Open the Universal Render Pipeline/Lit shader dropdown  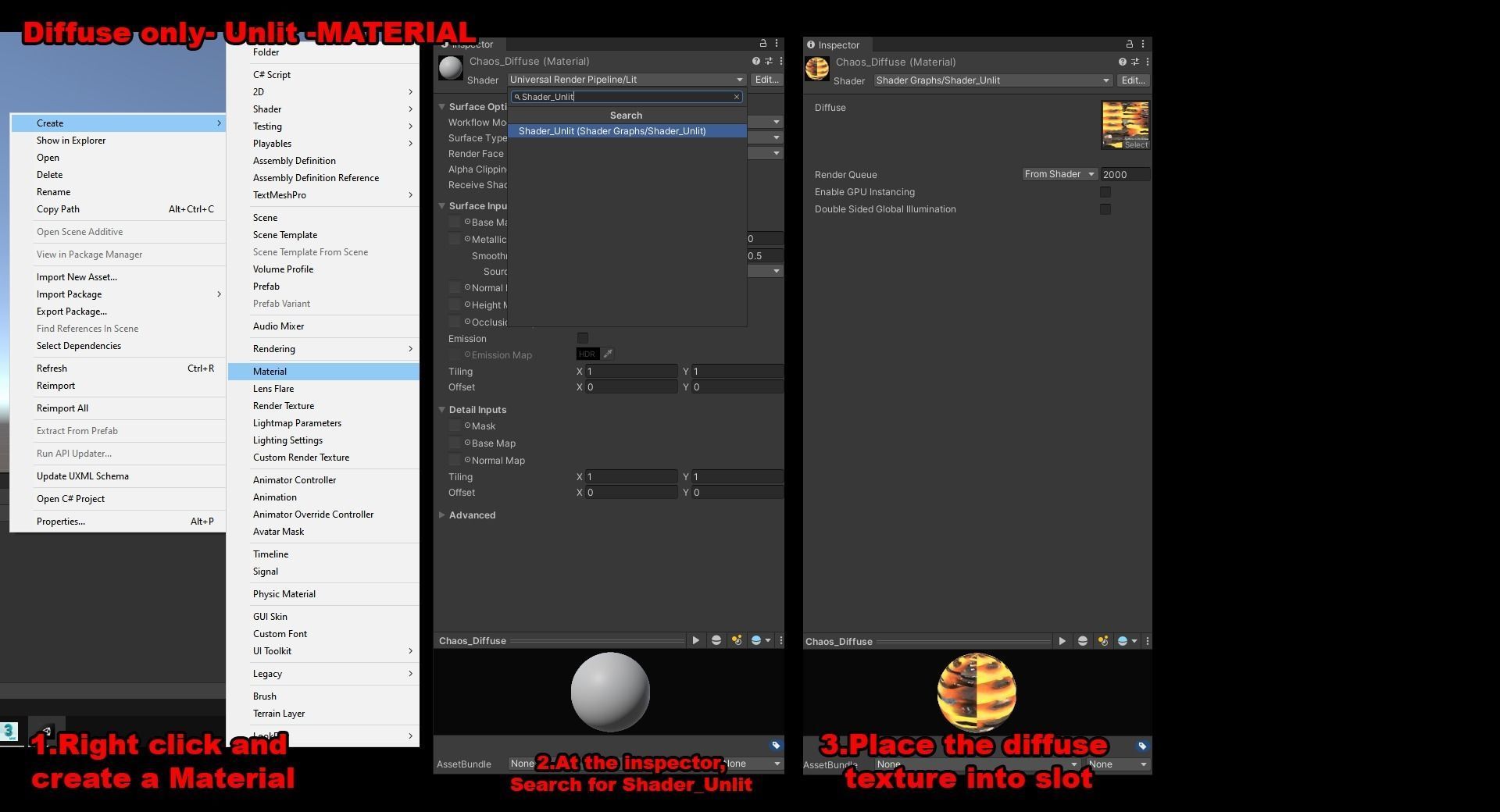[x=627, y=80]
